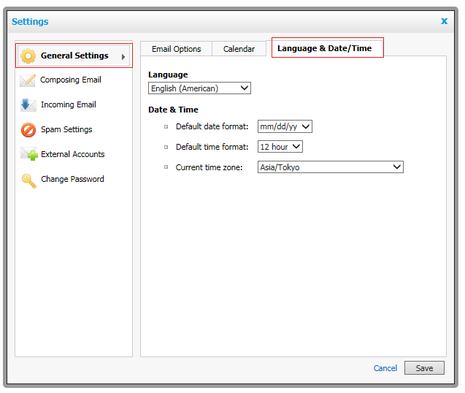Viewport: 465px width, 393px height.
Task: Open the Spam Settings section label
Action: pos(66,129)
